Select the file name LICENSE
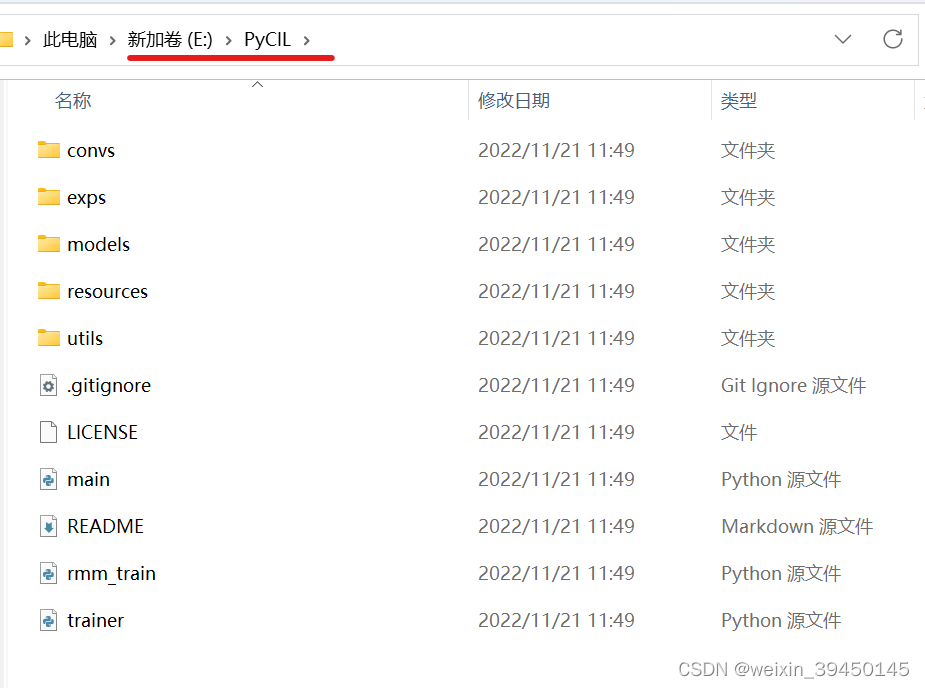The height and width of the screenshot is (688, 925). click(102, 432)
